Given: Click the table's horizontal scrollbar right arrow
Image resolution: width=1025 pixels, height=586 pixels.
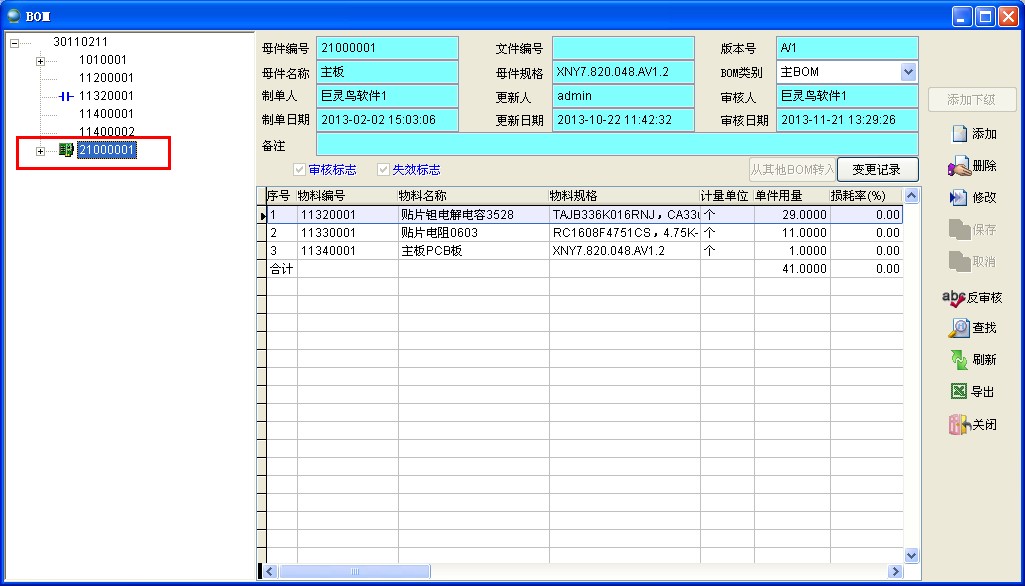Looking at the screenshot, I should click(x=896, y=571).
